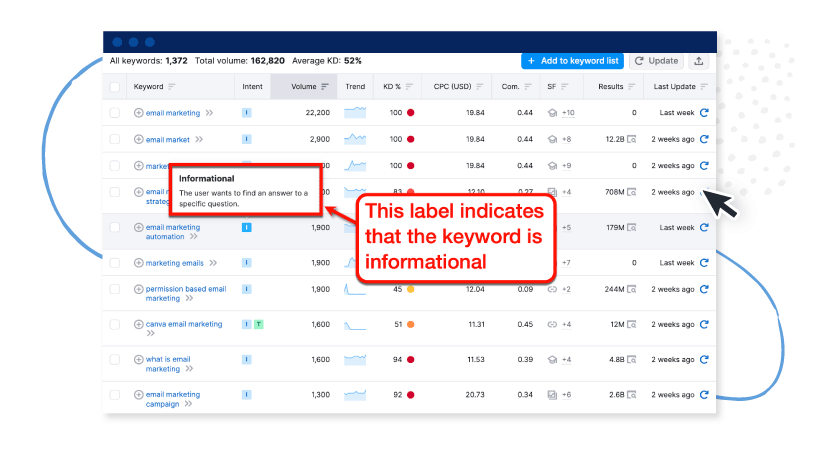Viewport: 820px width, 449px height.
Task: Refresh the canva email marketing row
Action: pos(704,324)
